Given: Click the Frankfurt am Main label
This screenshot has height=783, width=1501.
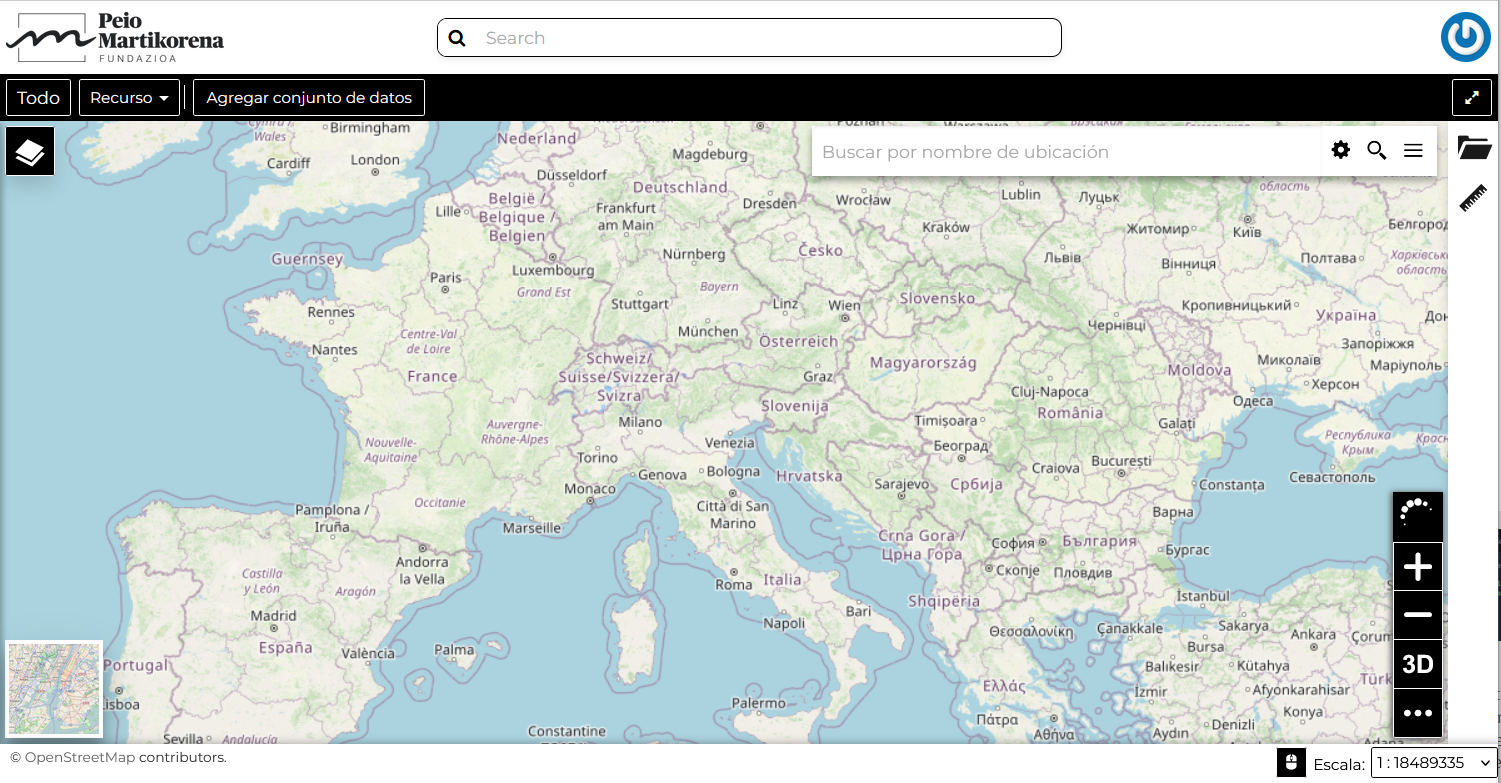Looking at the screenshot, I should pyautogui.click(x=626, y=216).
